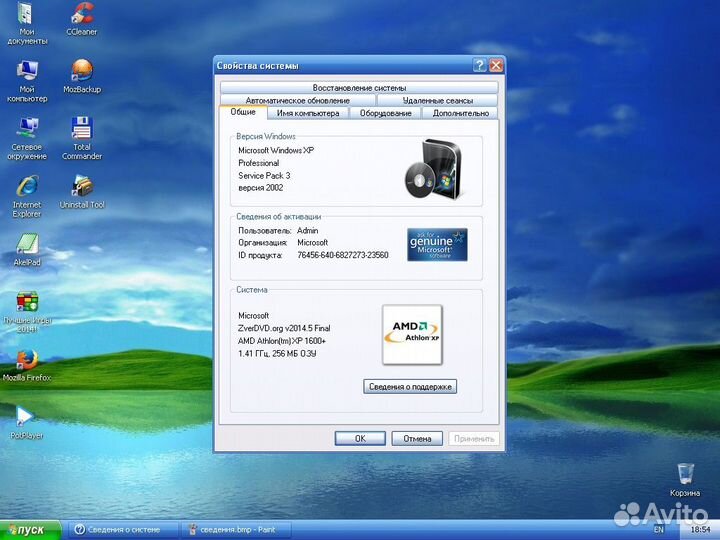Image resolution: width=720 pixels, height=540 pixels.
Task: Select the Internet Explorer desktop icon
Action: coord(27,197)
